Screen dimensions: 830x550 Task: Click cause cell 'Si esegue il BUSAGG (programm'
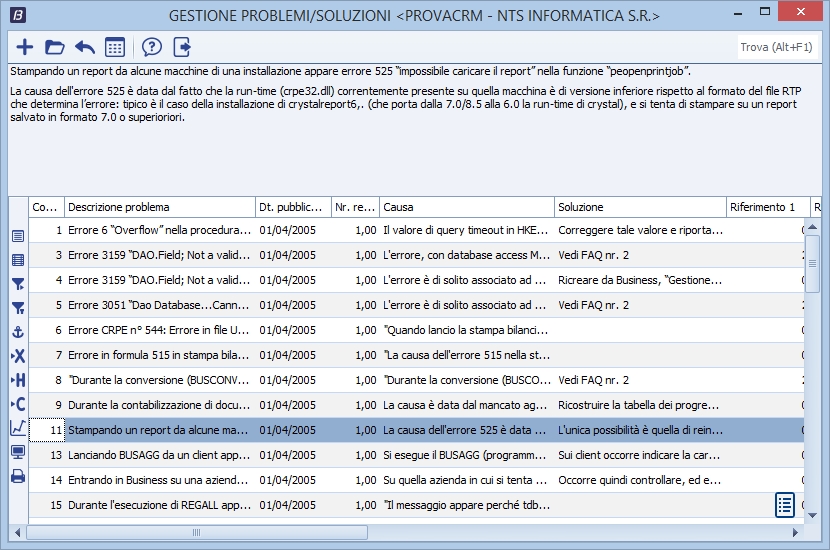point(467,455)
